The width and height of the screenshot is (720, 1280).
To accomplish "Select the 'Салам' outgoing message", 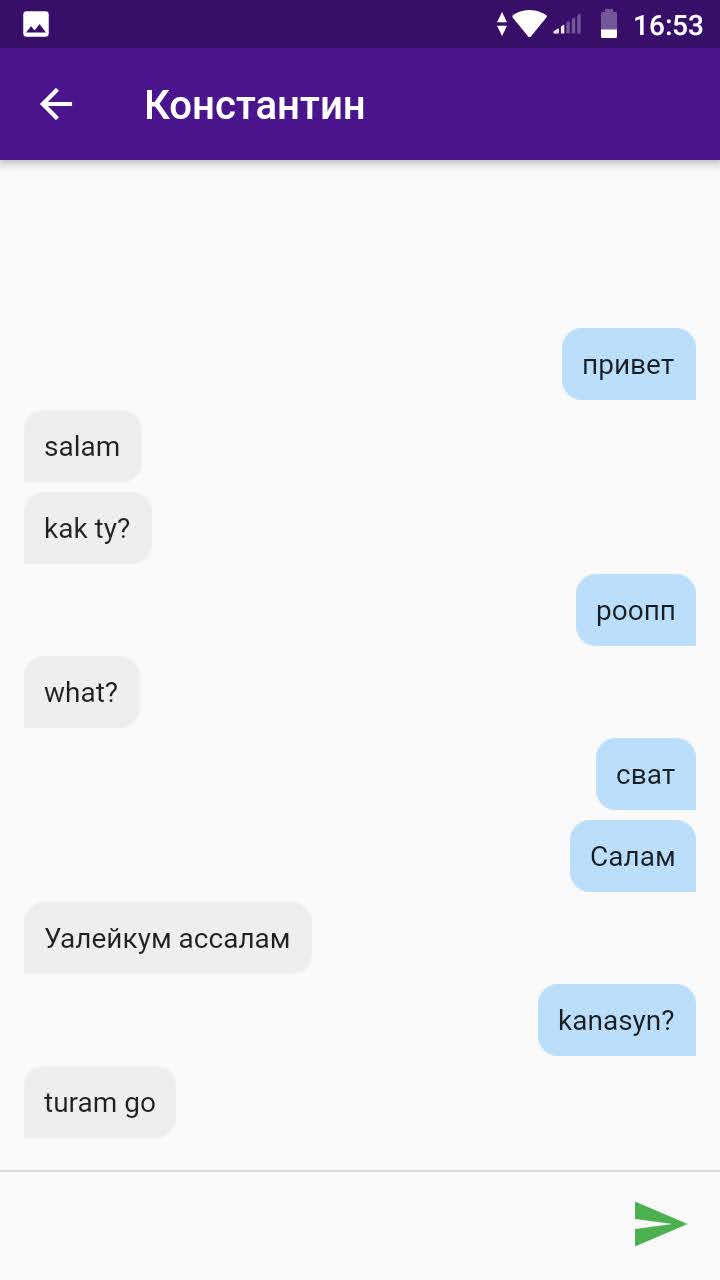I will tap(633, 856).
